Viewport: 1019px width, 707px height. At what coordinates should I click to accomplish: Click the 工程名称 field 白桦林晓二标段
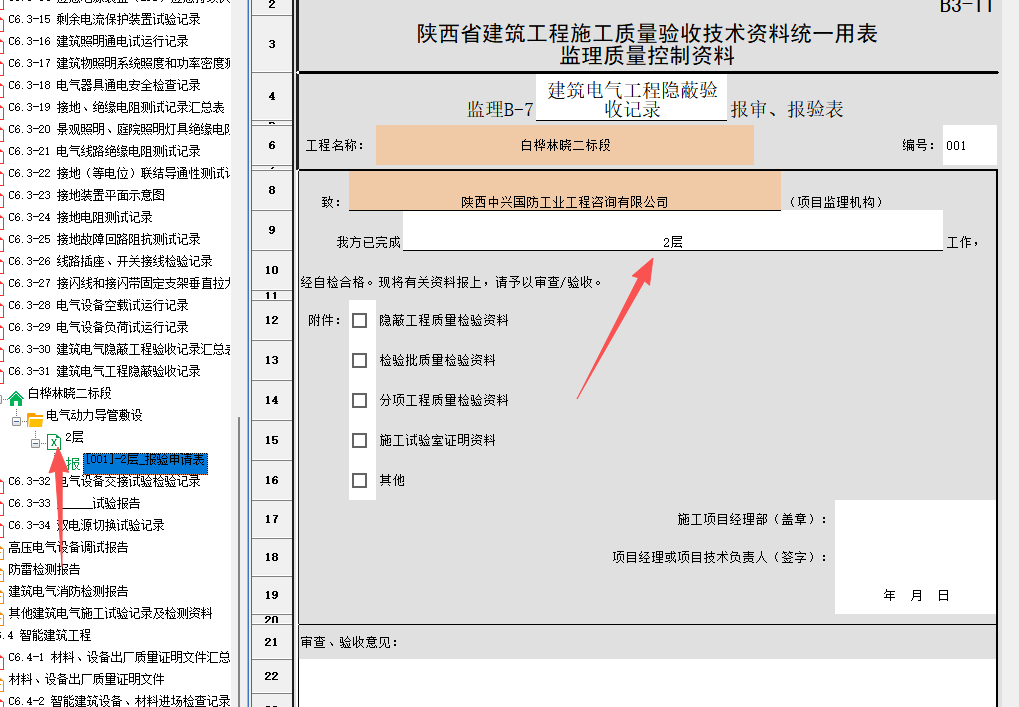tap(565, 145)
